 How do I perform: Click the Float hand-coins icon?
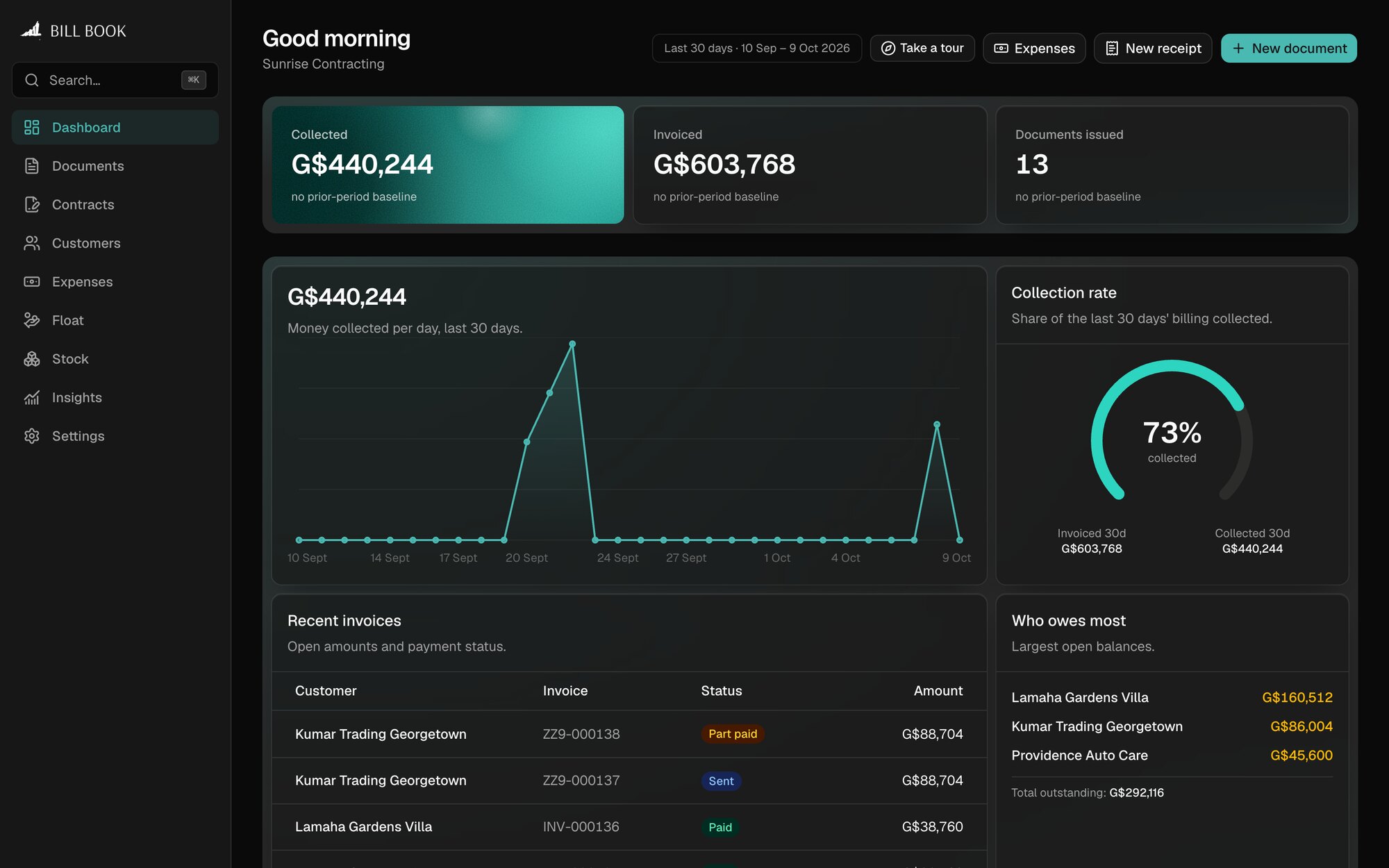[32, 320]
